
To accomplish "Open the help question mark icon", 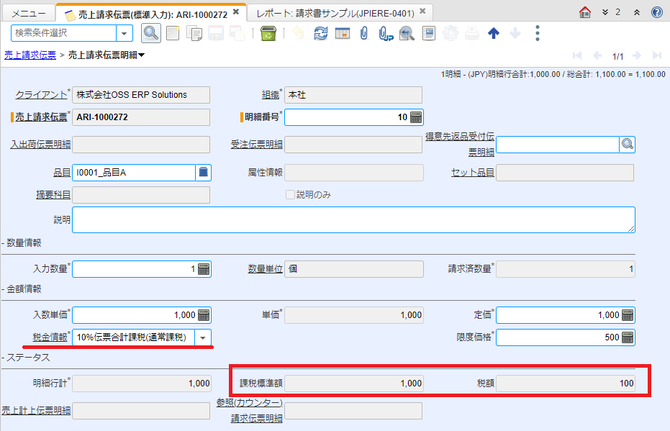I will 657,12.
